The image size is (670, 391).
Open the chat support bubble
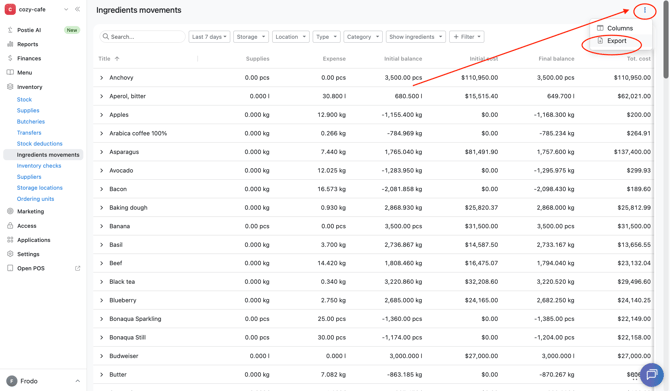[x=652, y=374]
